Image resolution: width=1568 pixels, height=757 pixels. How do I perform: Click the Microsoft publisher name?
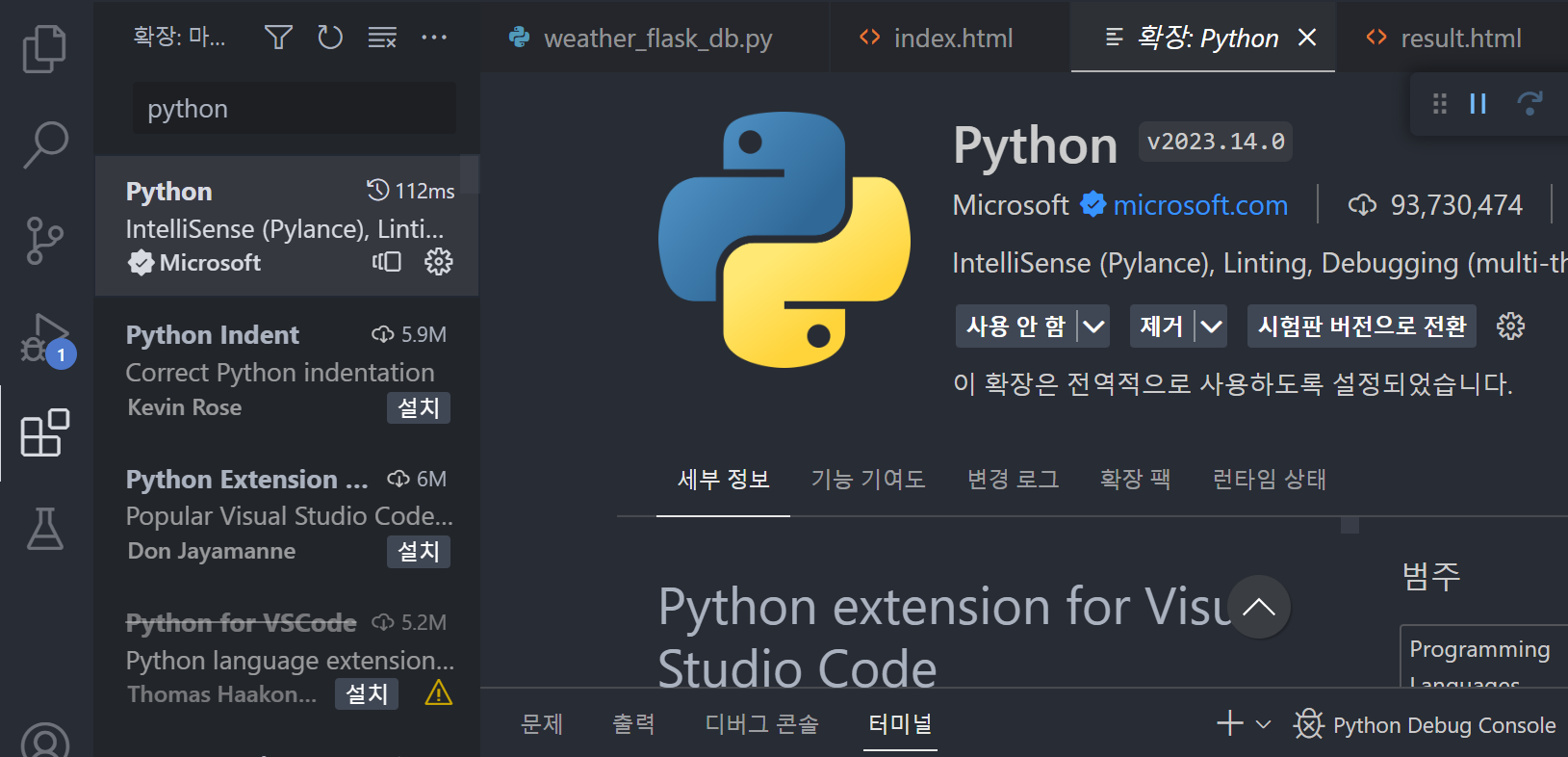point(1011,205)
